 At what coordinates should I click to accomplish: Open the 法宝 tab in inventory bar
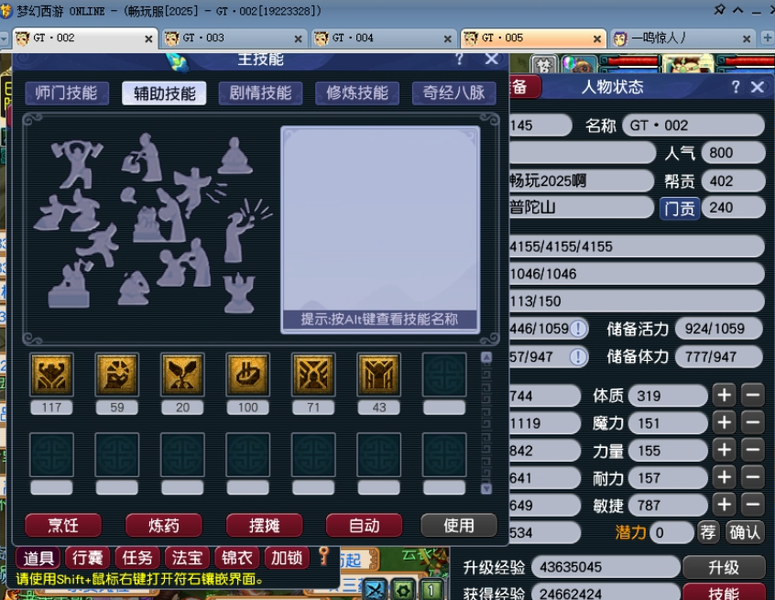click(187, 557)
